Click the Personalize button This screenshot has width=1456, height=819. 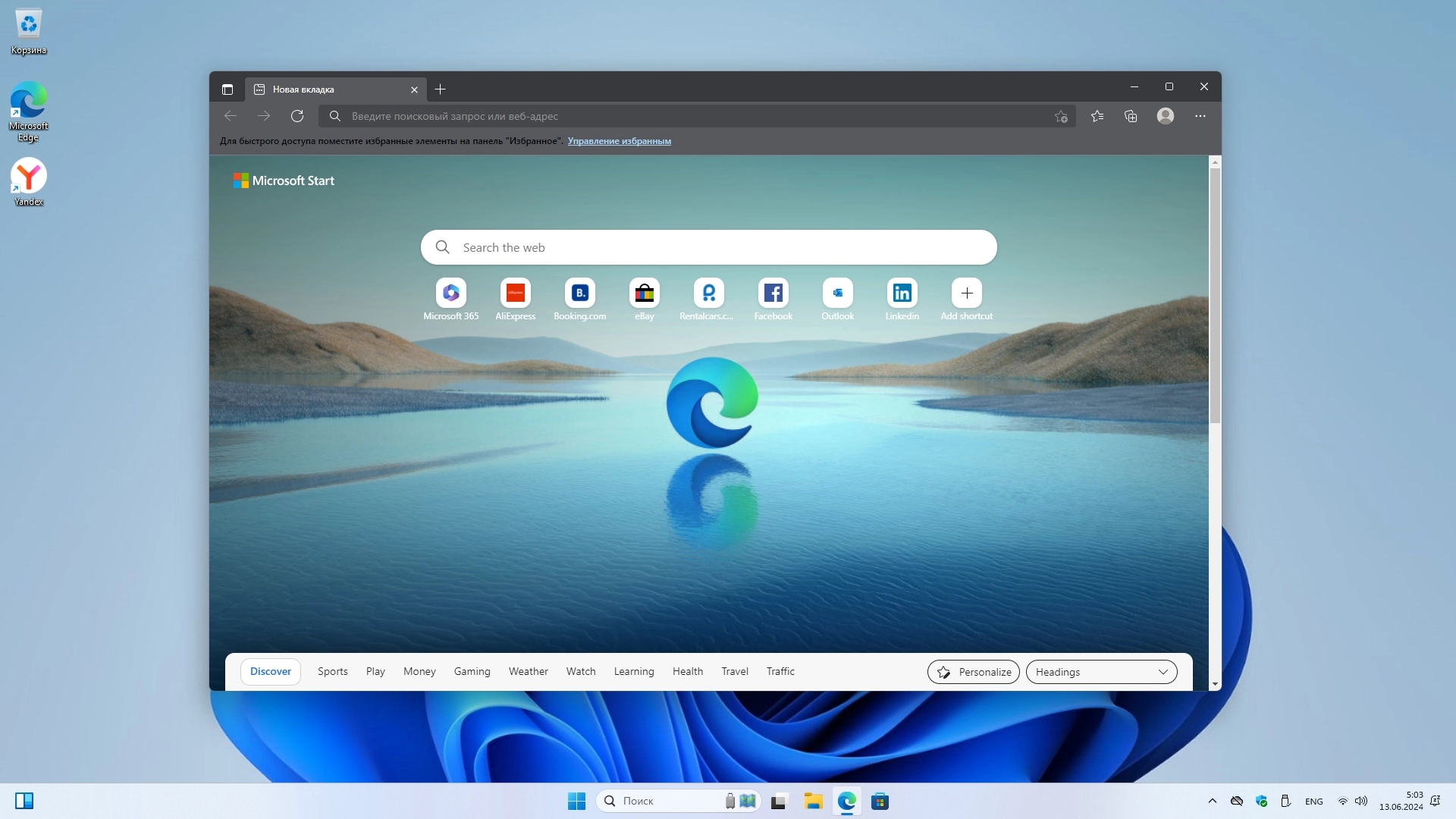(973, 672)
